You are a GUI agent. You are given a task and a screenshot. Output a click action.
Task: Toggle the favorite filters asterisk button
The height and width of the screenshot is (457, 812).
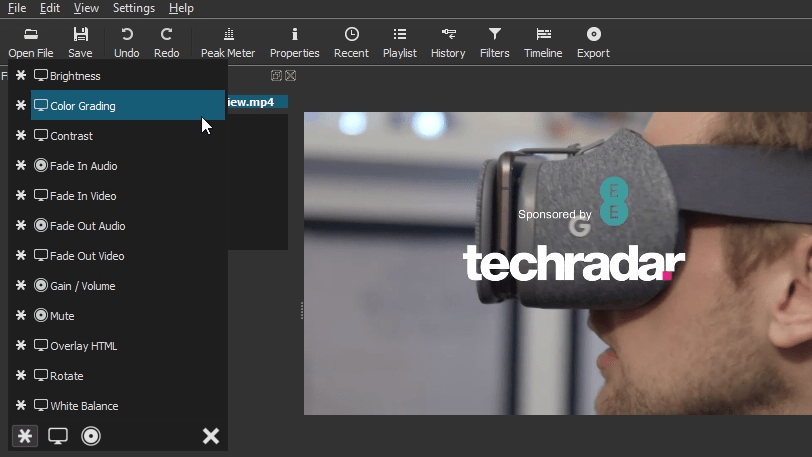pyautogui.click(x=25, y=436)
